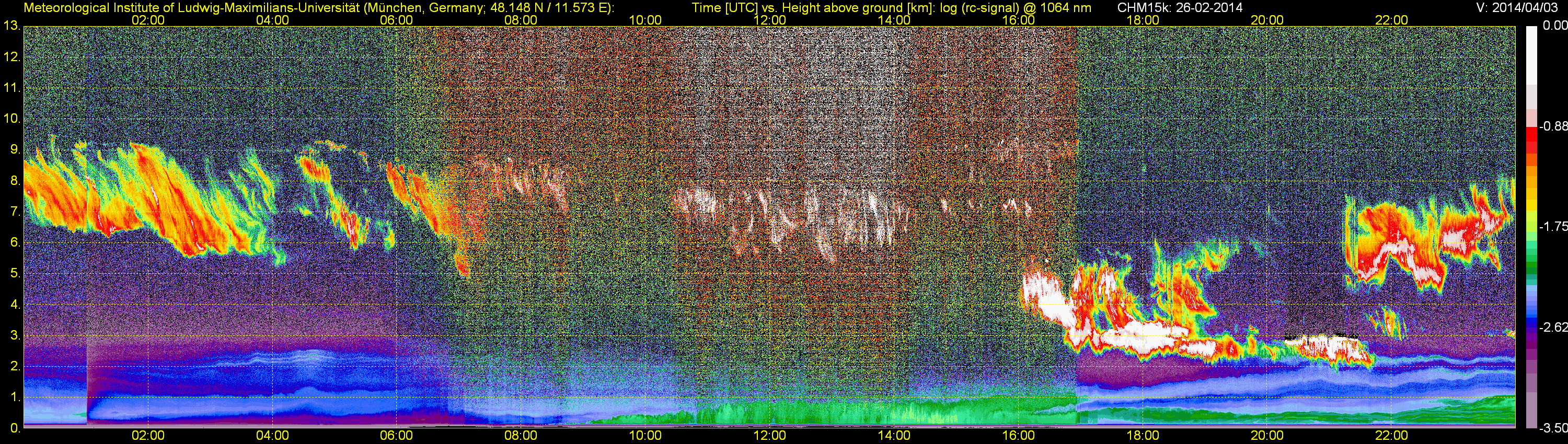Click the 'V: 2014/04/03' version date text
Screen dimensions: 1568x444
[1518, 8]
